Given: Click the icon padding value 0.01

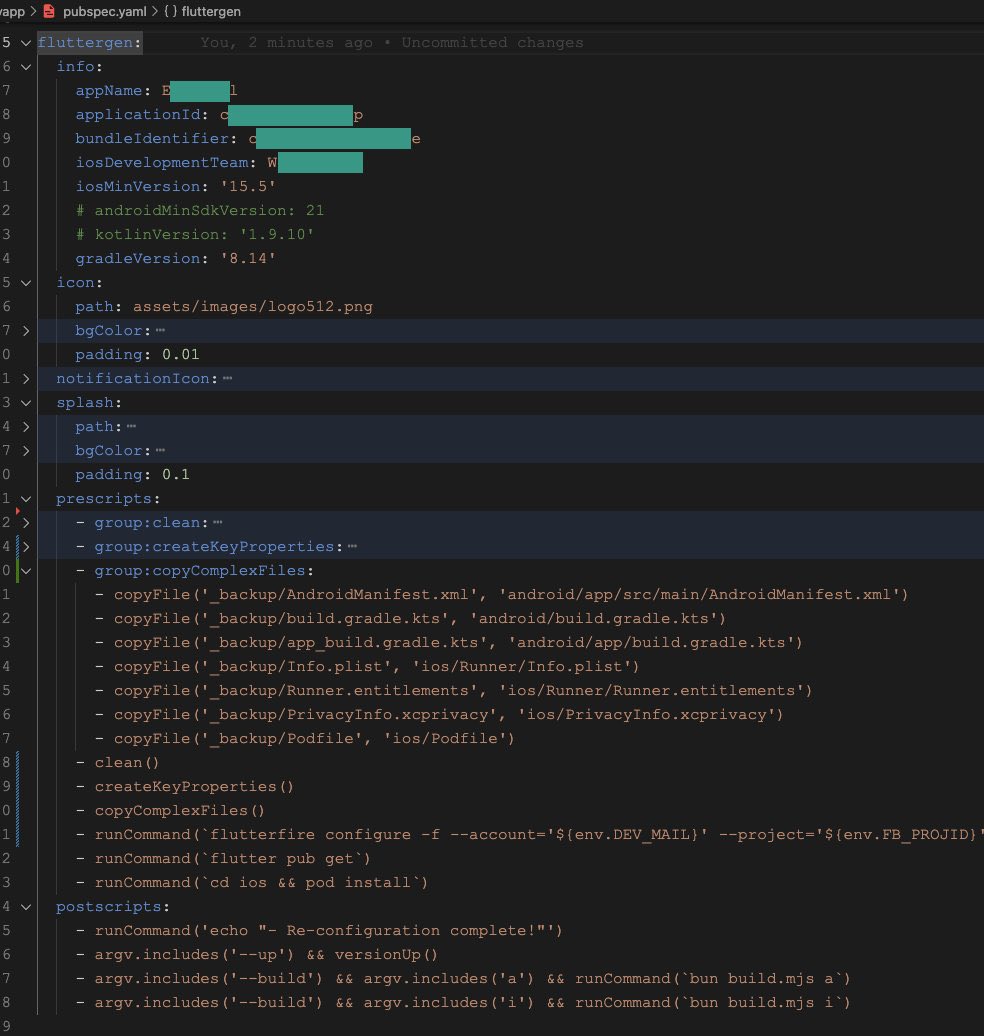Looking at the screenshot, I should point(180,355).
